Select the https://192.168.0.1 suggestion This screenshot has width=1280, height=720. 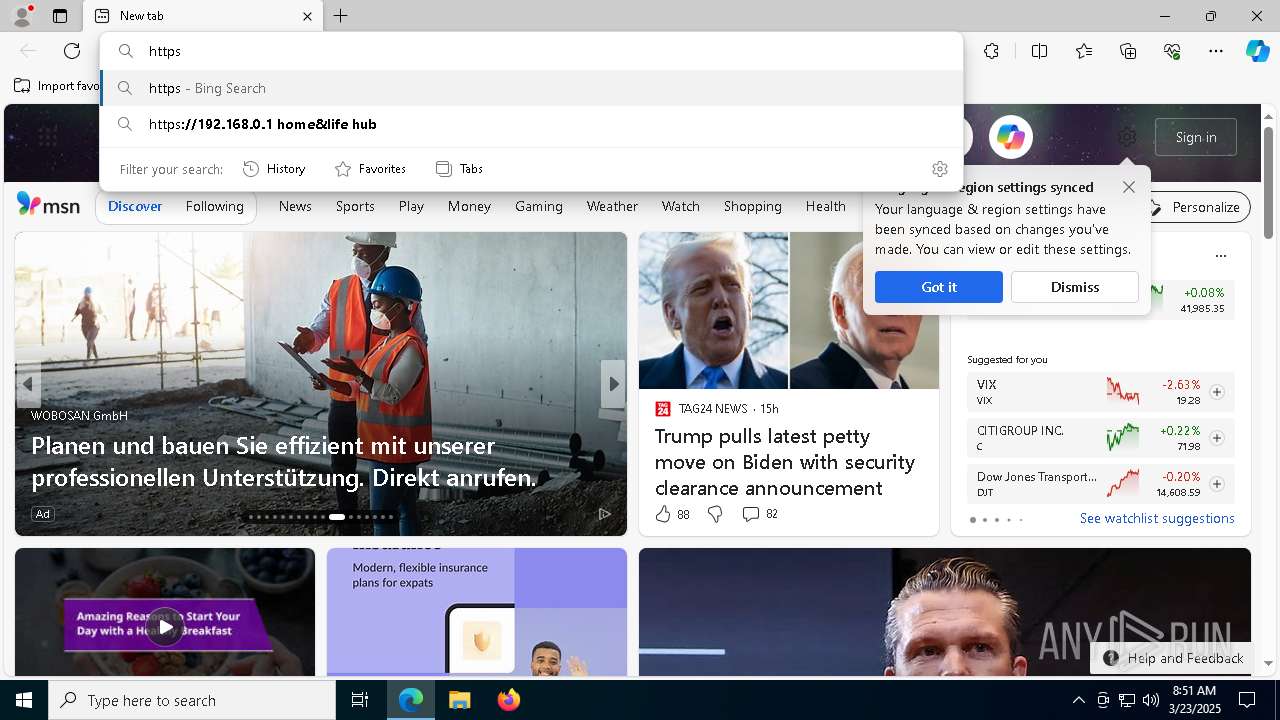tap(532, 124)
